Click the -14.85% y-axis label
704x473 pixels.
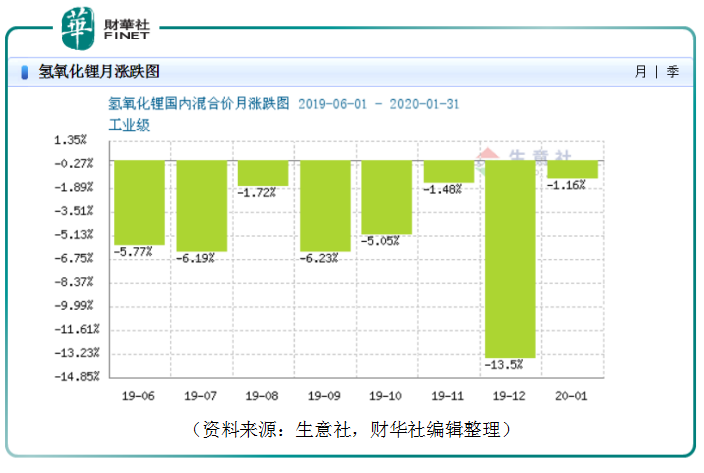click(77, 377)
